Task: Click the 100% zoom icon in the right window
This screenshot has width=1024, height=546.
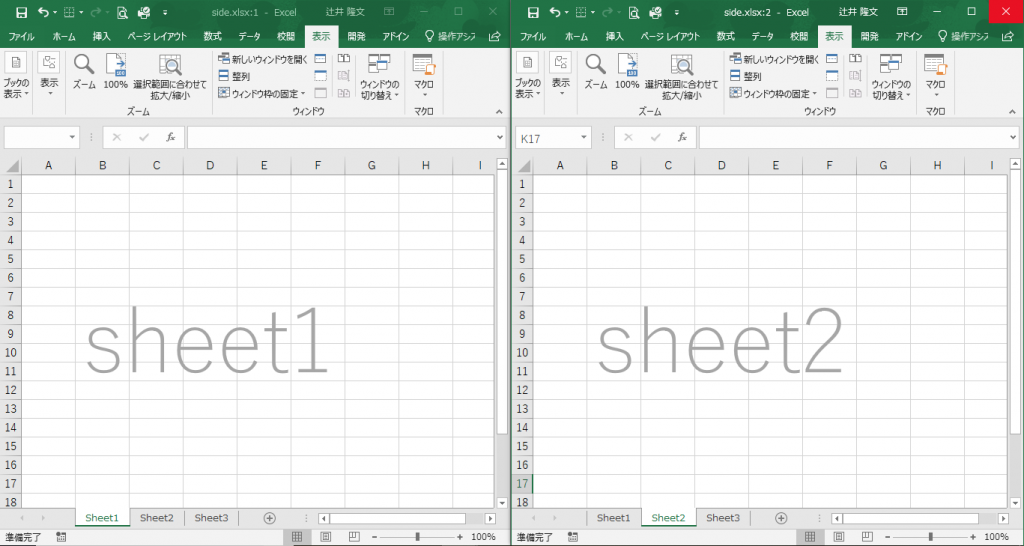Action: point(627,66)
